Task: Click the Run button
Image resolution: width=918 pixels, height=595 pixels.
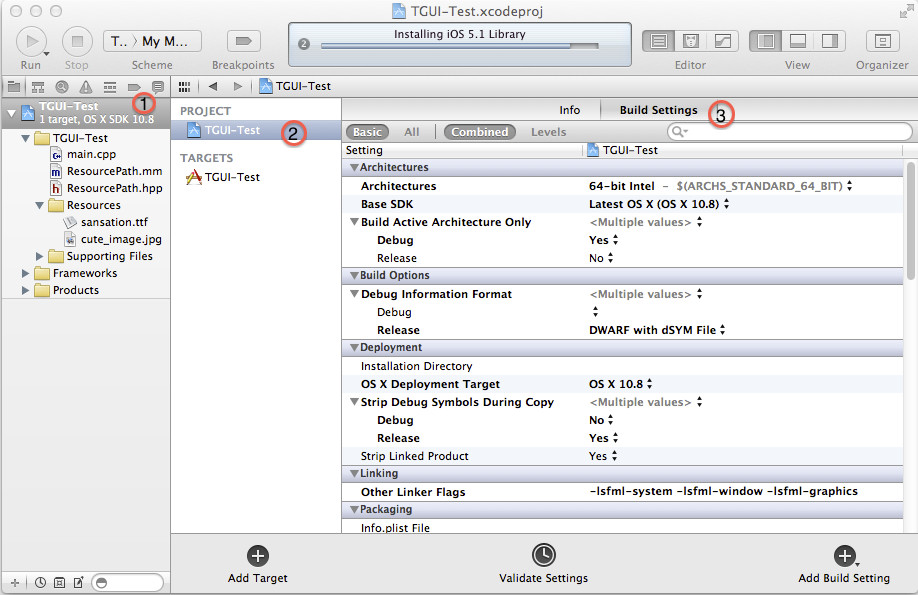Action: point(31,42)
